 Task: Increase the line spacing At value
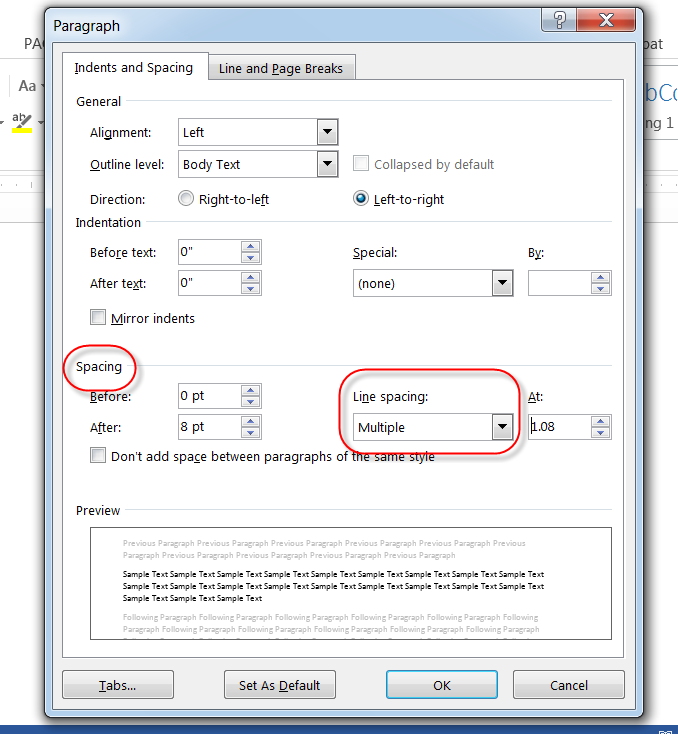(x=600, y=421)
